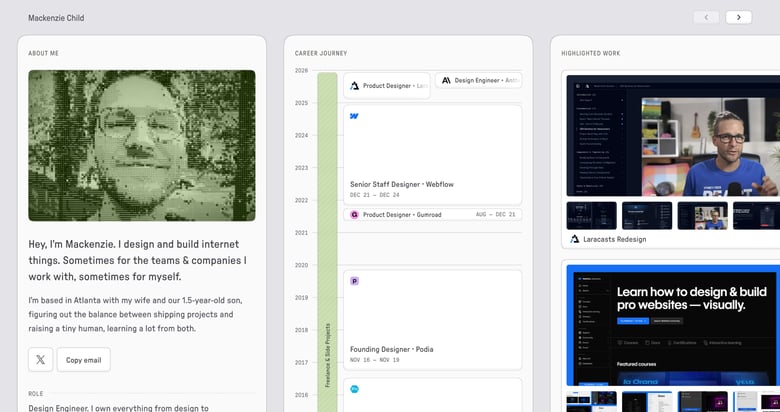Select the Product Designer Gumroad entry

[432, 214]
